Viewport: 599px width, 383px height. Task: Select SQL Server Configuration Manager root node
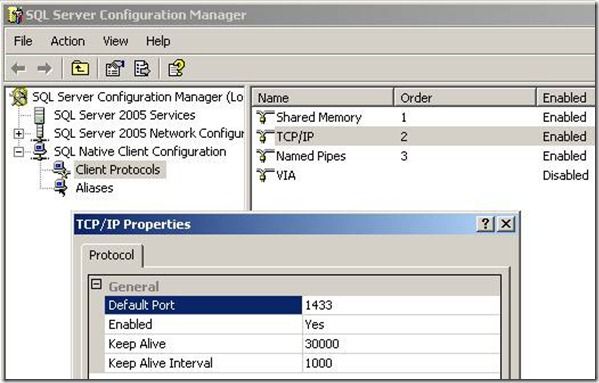click(x=138, y=97)
